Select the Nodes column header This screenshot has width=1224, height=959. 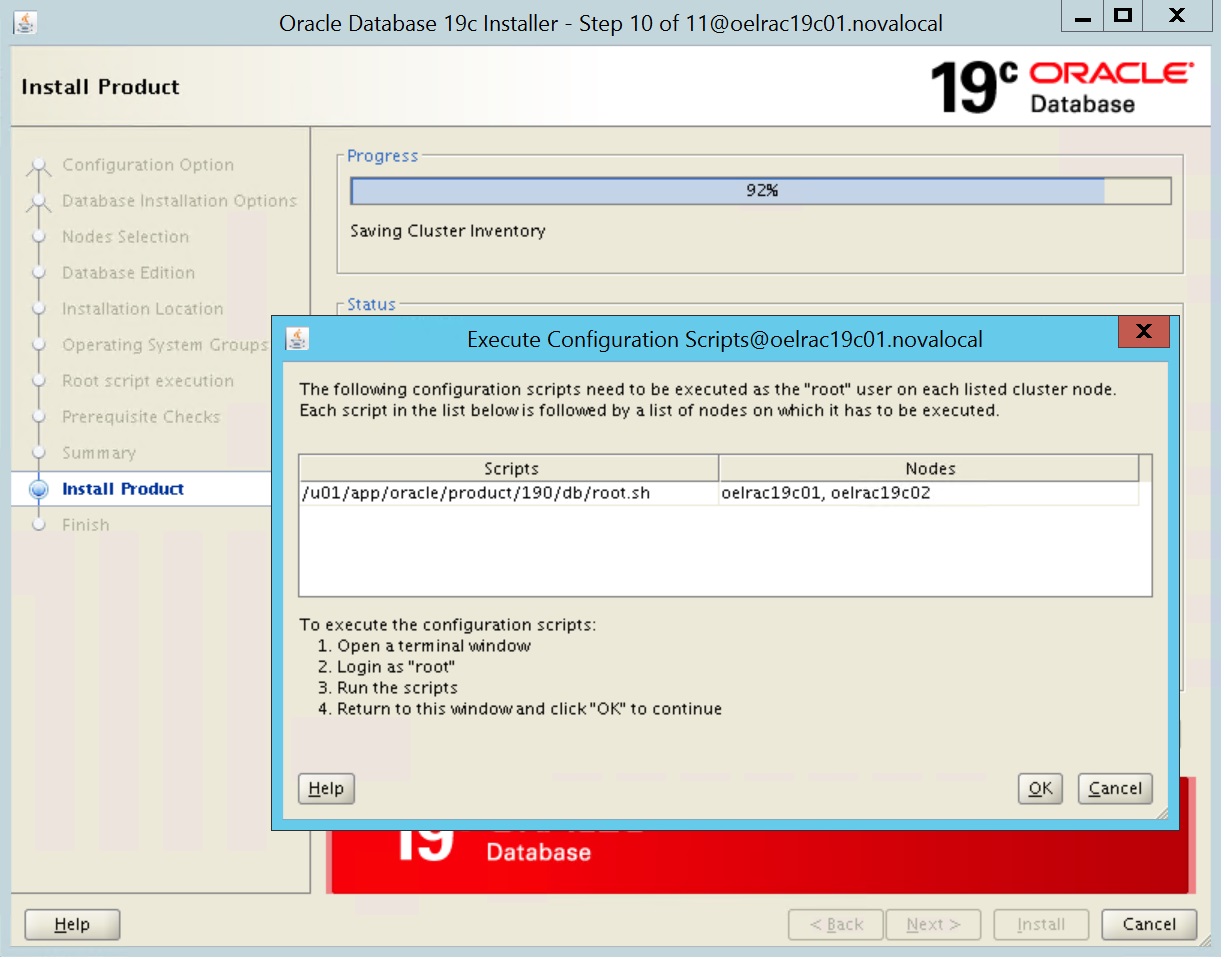(930, 468)
